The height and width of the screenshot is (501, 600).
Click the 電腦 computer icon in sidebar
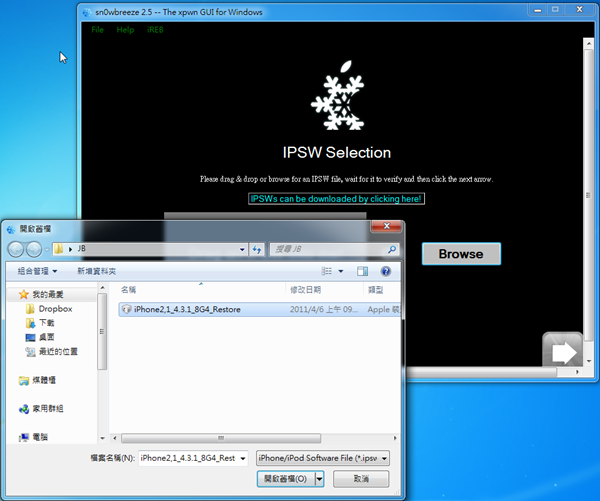click(x=24, y=437)
